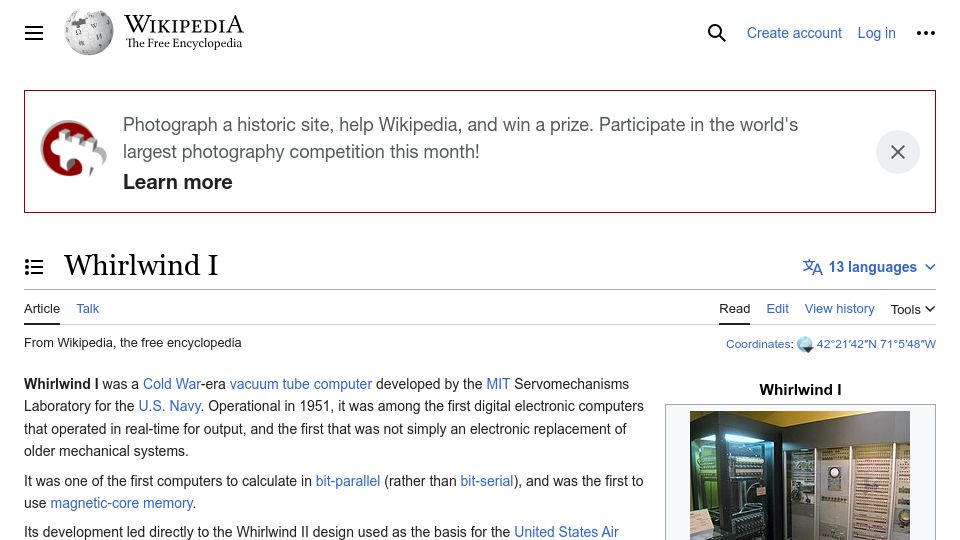Follow the United States Air link
Screen dimensions: 960x540
point(566,531)
